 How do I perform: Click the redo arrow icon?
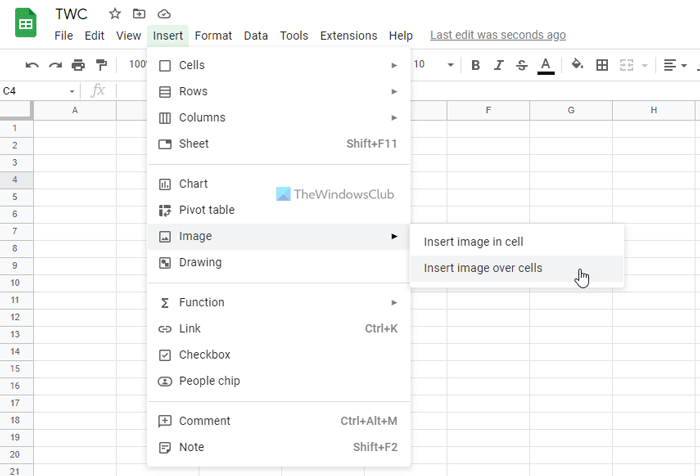55,65
